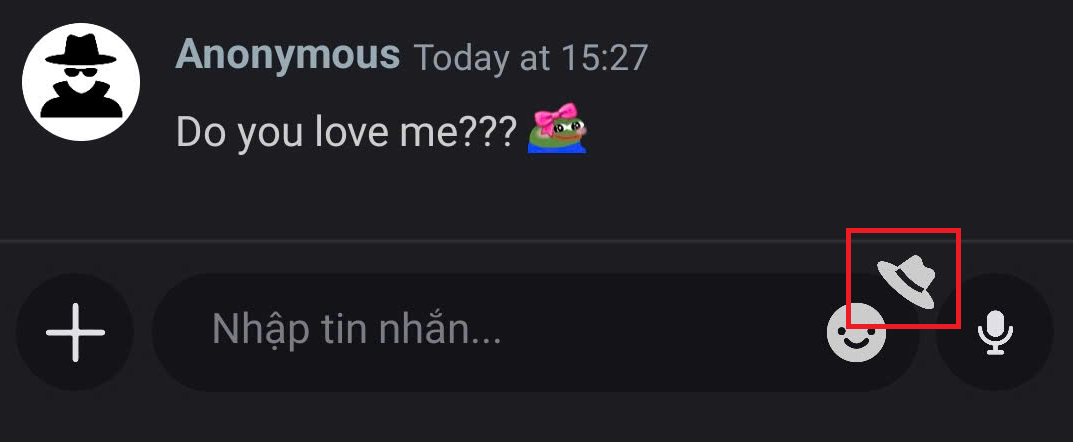Tap the message time next to Anonymous
Screen dimensions: 1073x442
tap(530, 57)
